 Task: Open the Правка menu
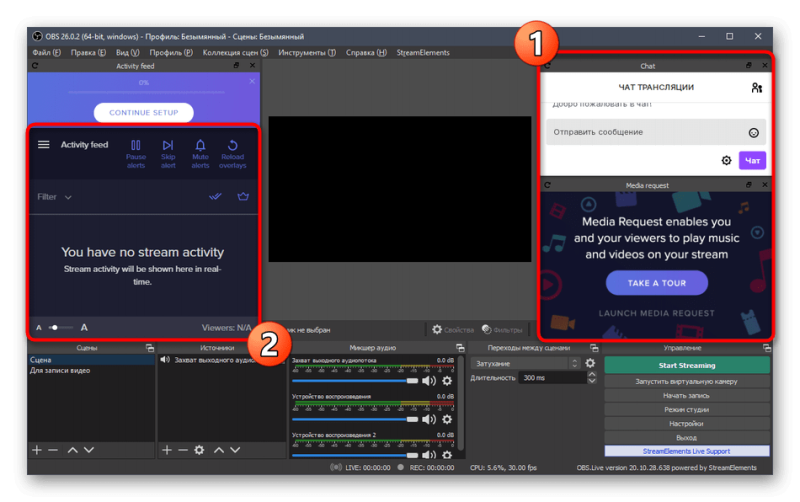pos(88,53)
